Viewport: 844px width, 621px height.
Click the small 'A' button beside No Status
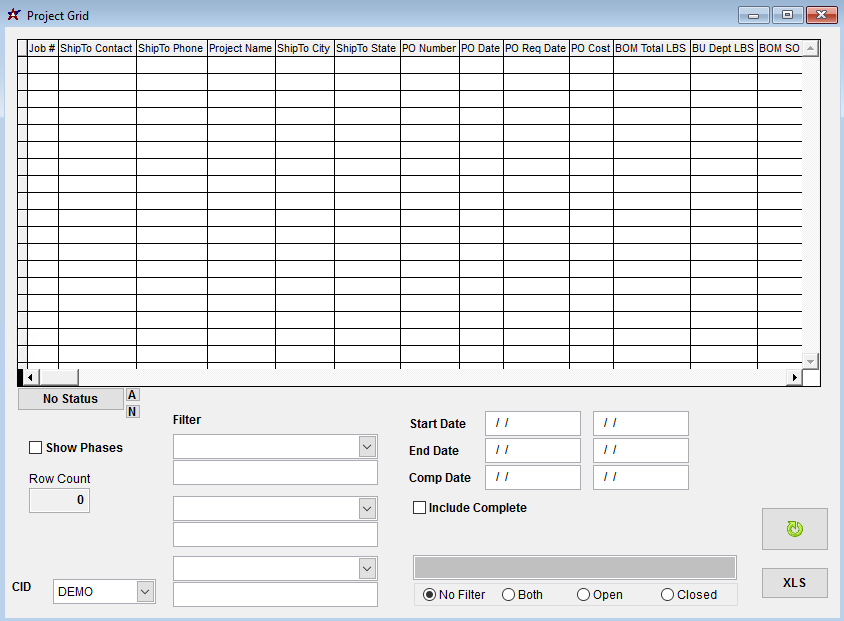pos(133,395)
